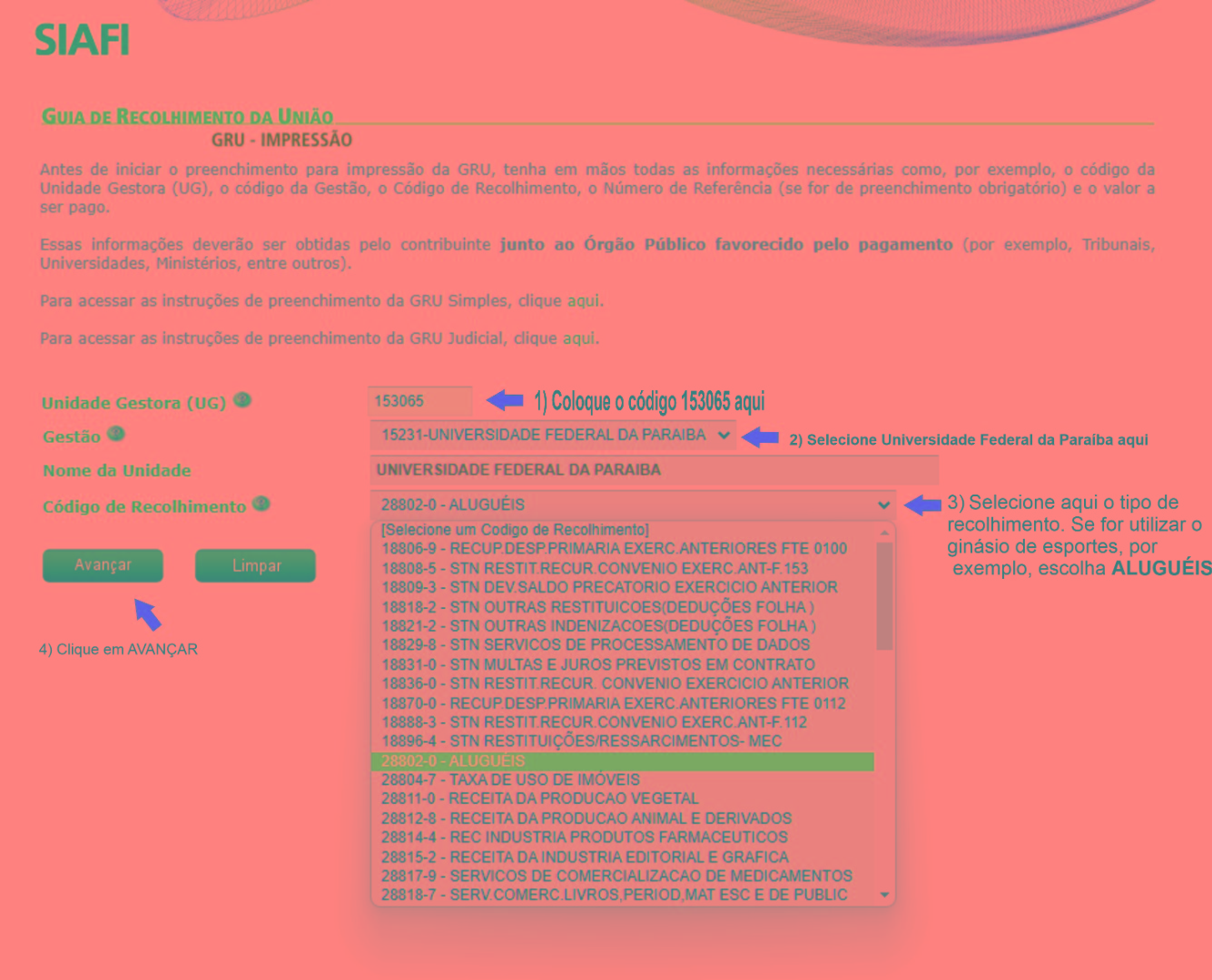The width and height of the screenshot is (1212, 980).
Task: Choose 28815-2 RECEITA DA INDUSTRIA EDITORIAL option
Action: coord(585,857)
